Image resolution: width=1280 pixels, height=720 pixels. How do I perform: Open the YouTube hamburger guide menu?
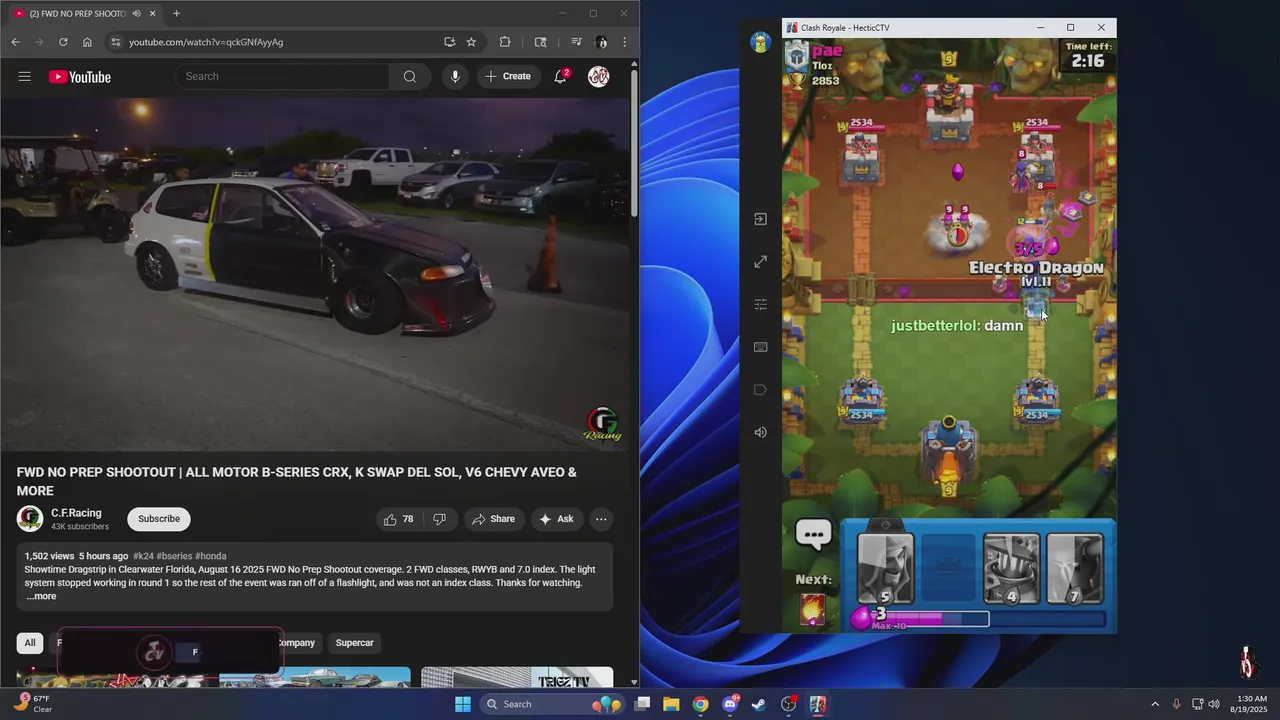click(x=24, y=77)
